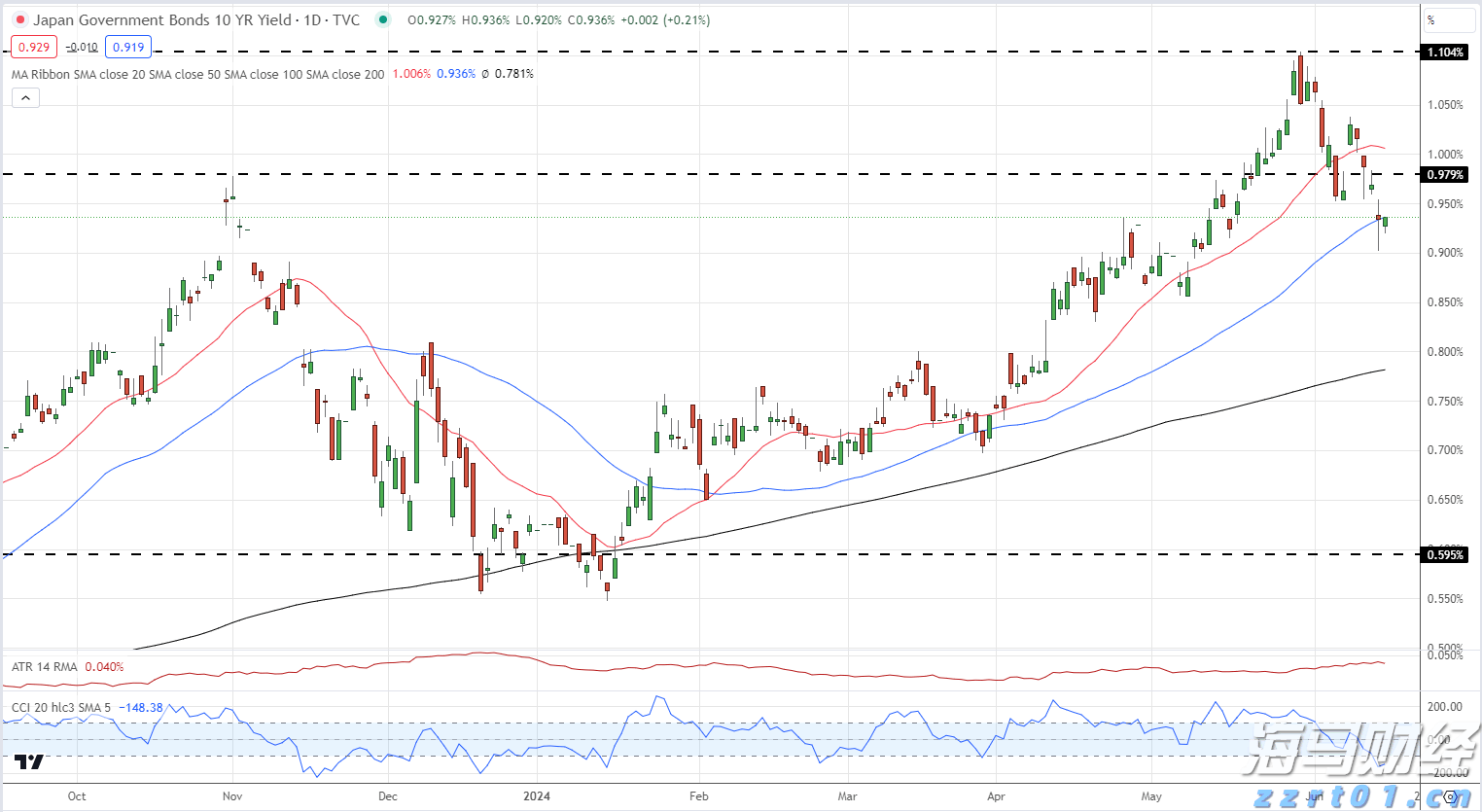Click the L0.920% low value in the header
The image size is (1482, 812).
(x=538, y=20)
